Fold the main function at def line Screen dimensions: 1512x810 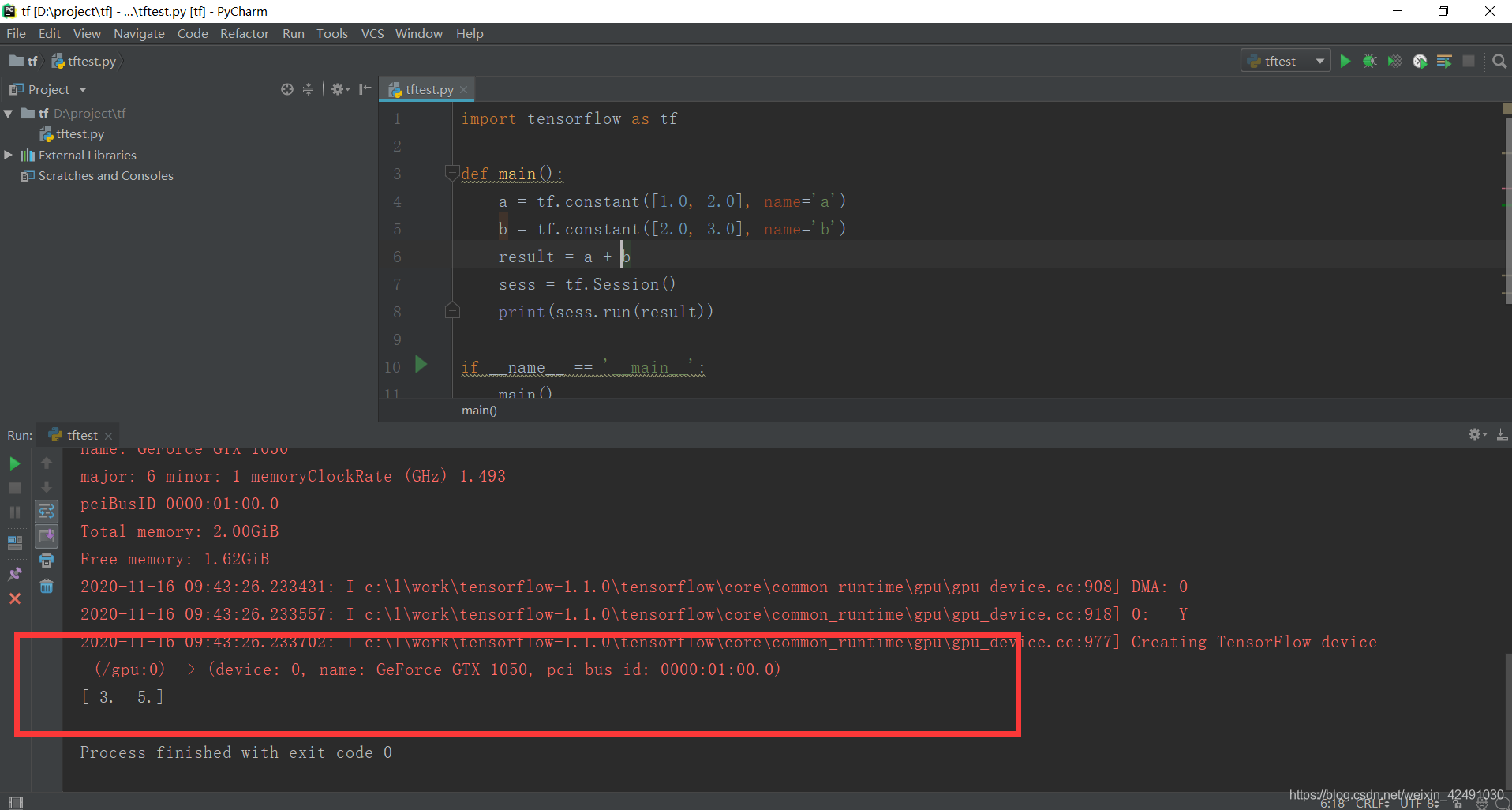point(452,172)
